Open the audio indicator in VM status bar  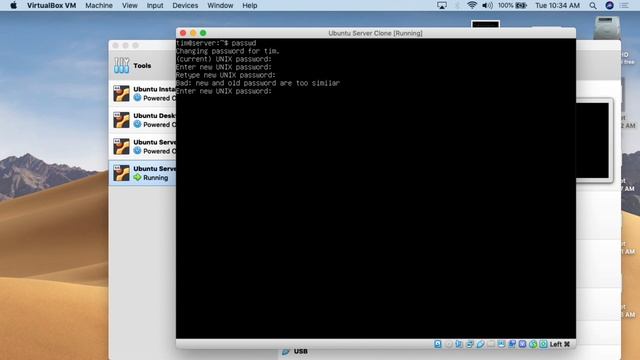(x=459, y=344)
